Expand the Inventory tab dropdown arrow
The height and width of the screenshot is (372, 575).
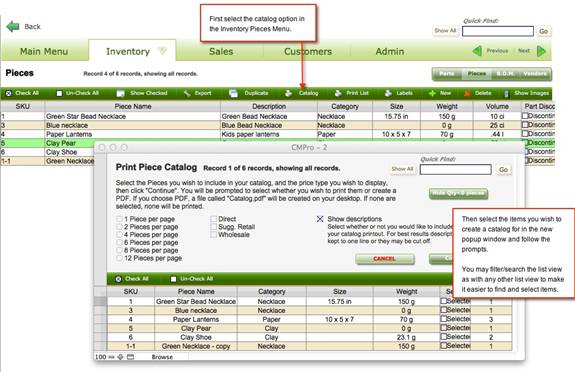point(162,51)
